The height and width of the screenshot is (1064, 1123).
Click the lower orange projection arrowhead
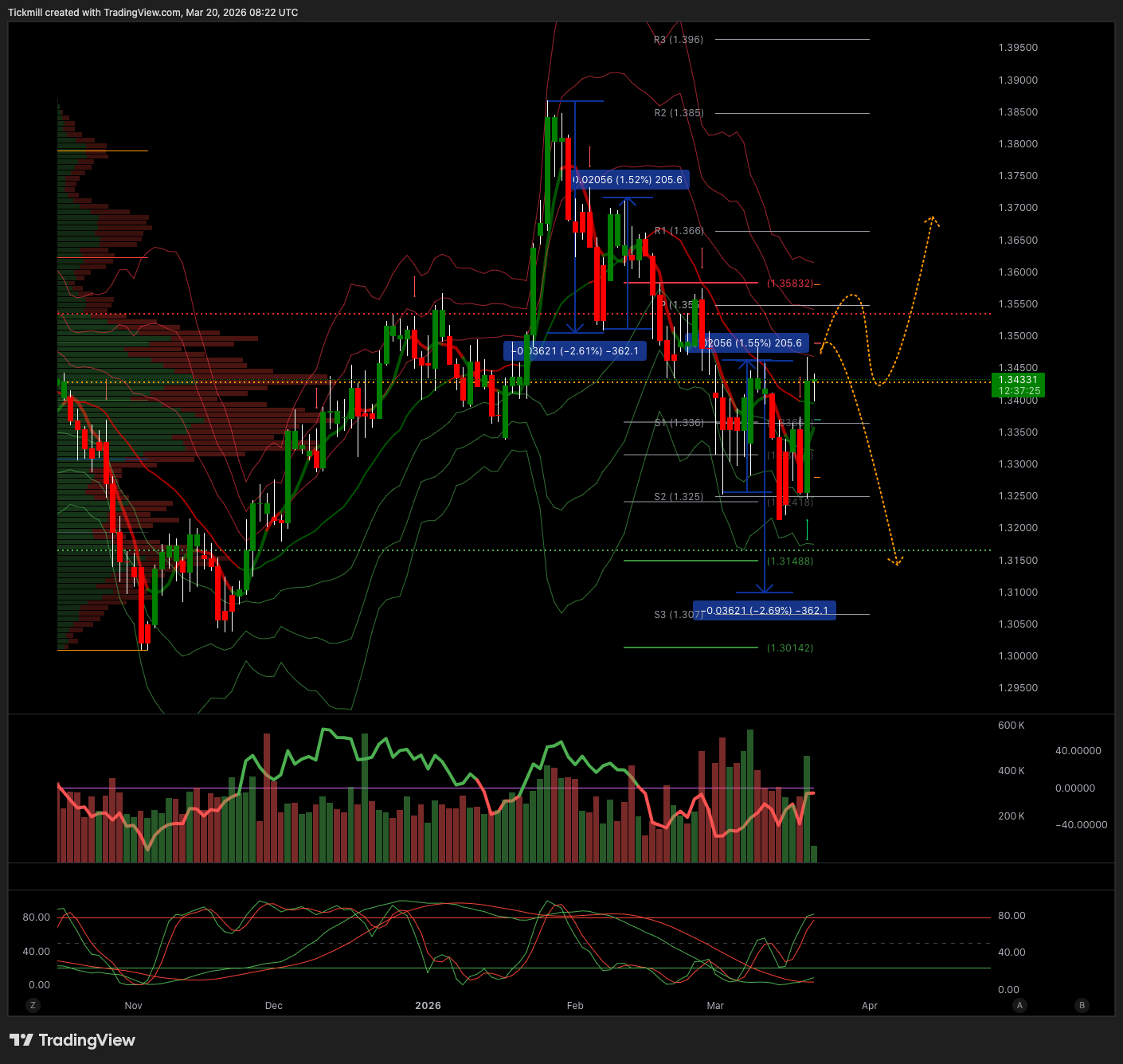point(896,561)
